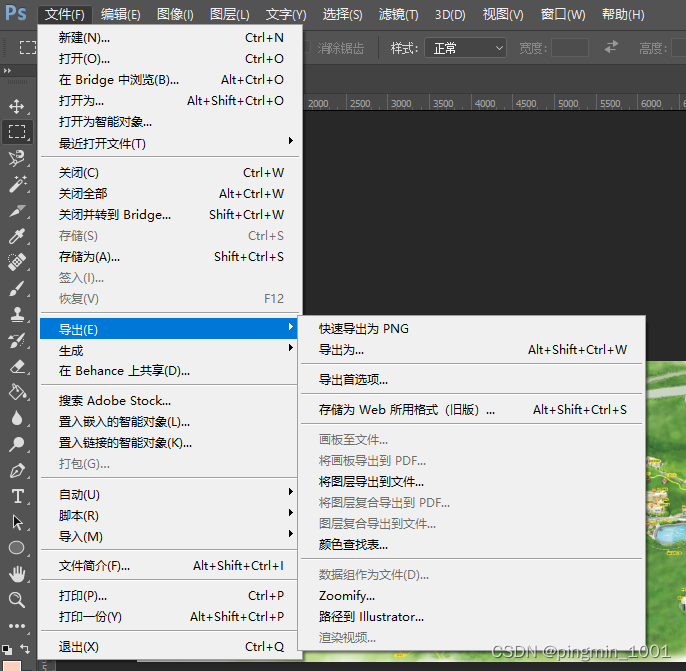
Task: Expand the 导出(E) submenu
Action: [x=168, y=329]
